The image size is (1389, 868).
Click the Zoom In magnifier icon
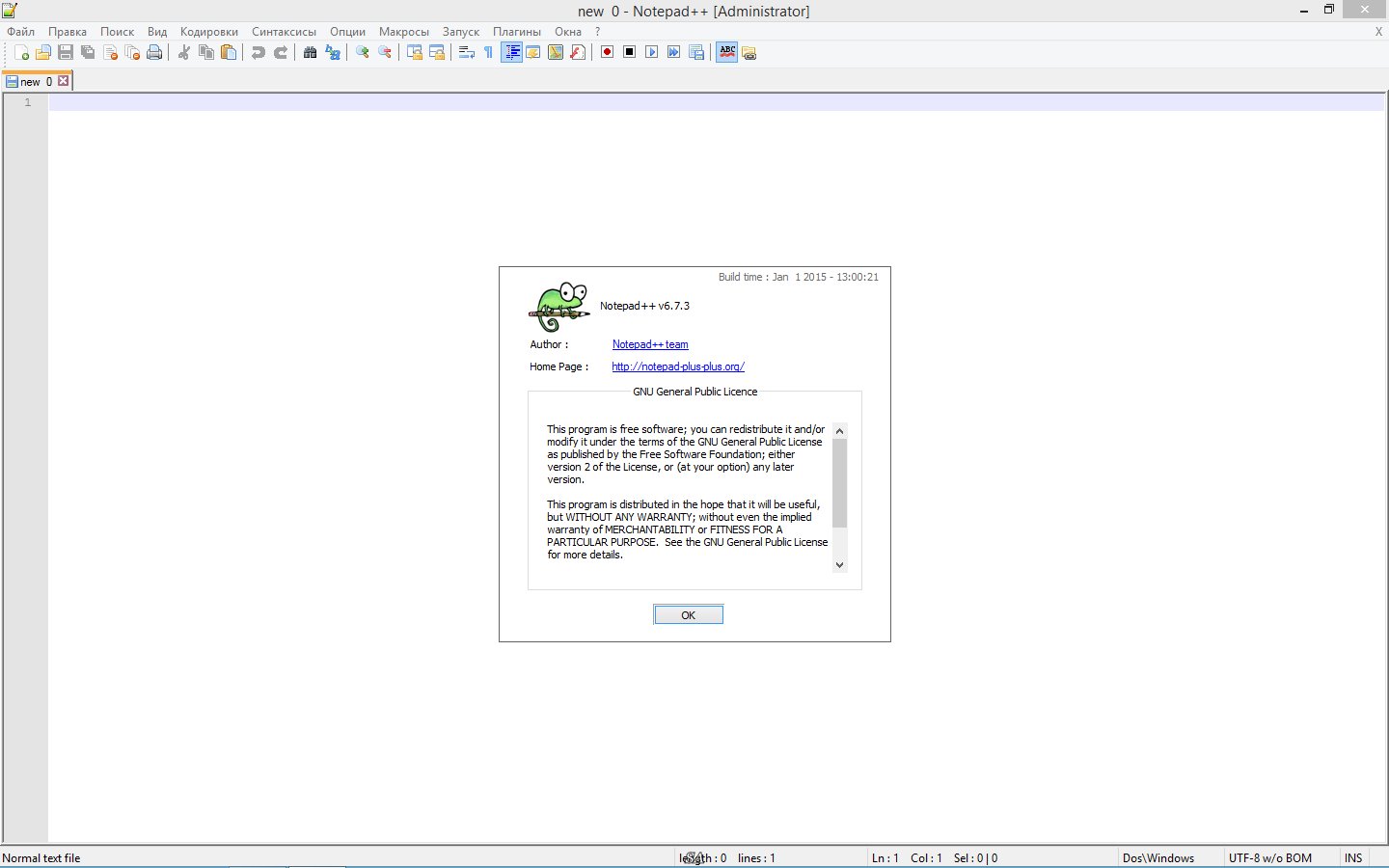363,52
